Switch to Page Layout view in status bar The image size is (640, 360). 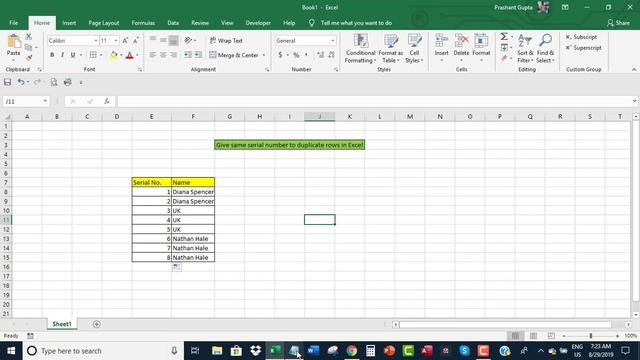(x=533, y=336)
